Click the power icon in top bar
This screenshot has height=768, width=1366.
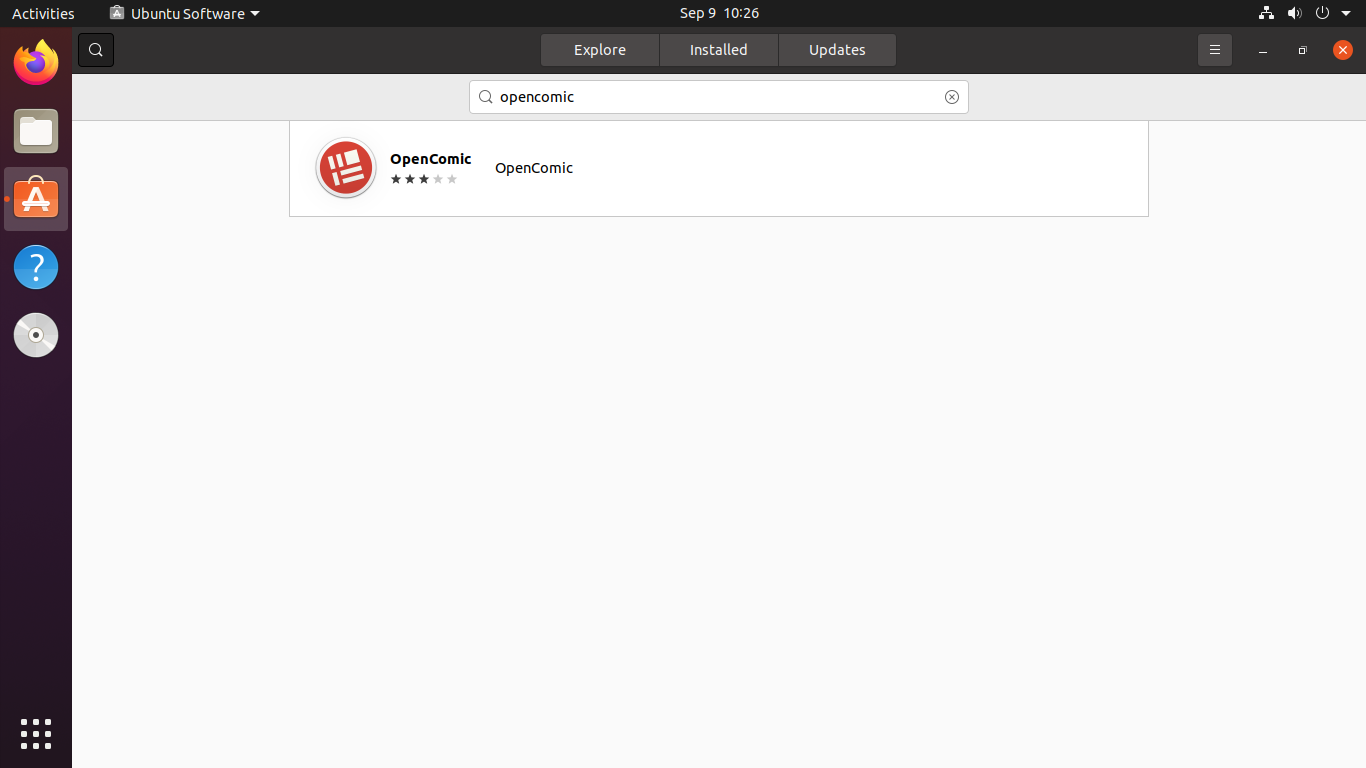(1322, 13)
